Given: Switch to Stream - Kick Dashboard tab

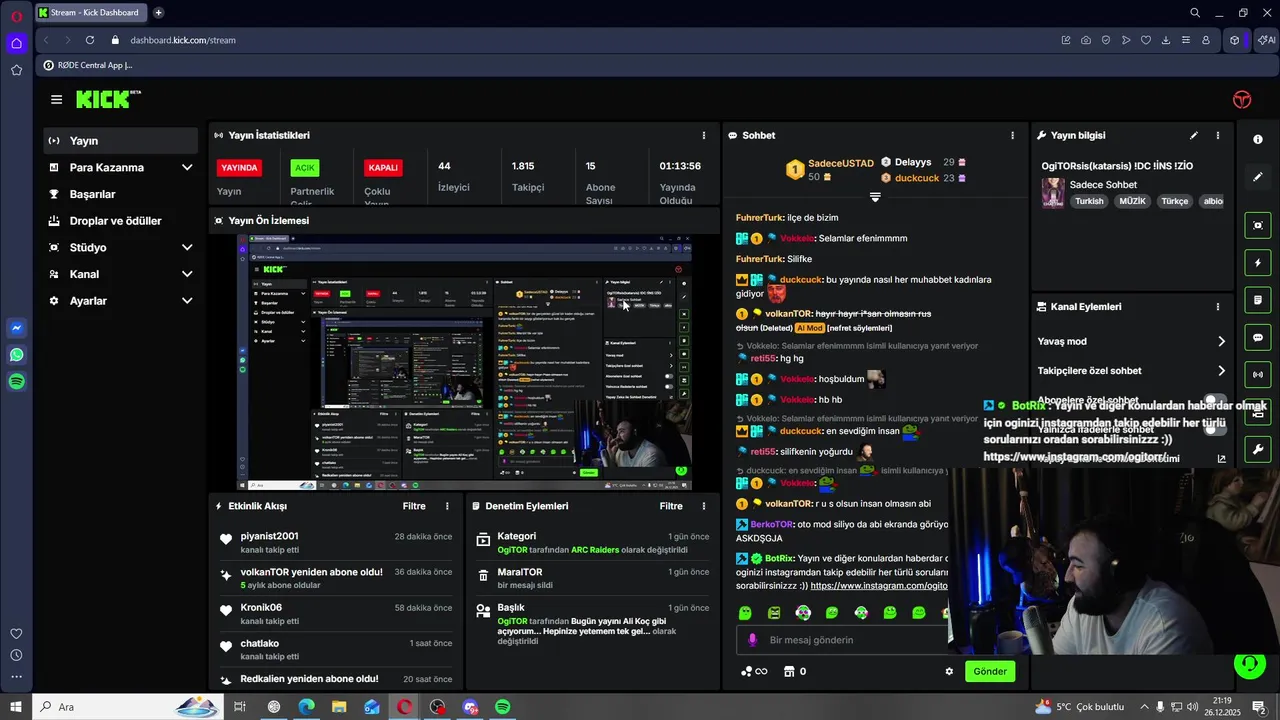Looking at the screenshot, I should click(90, 13).
